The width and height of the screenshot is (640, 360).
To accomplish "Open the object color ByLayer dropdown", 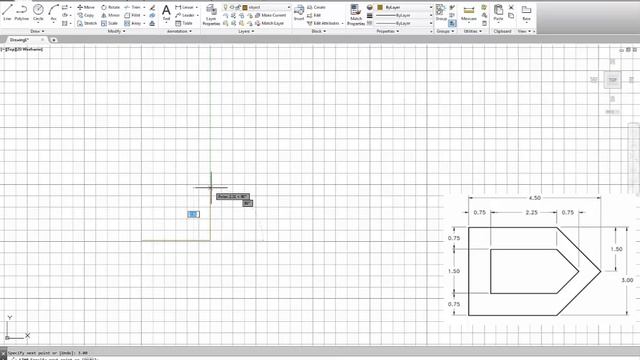I will [x=431, y=7].
